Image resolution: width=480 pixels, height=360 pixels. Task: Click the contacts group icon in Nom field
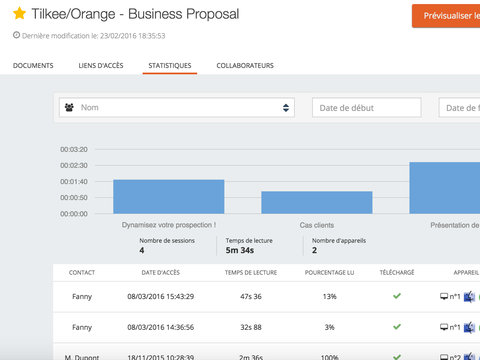click(69, 107)
